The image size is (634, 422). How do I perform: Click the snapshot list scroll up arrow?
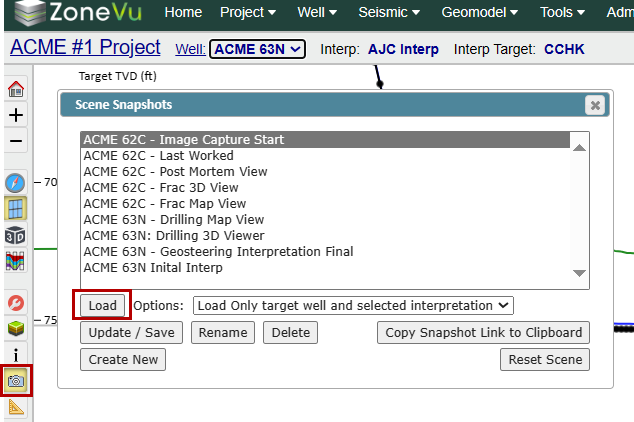[x=579, y=148]
